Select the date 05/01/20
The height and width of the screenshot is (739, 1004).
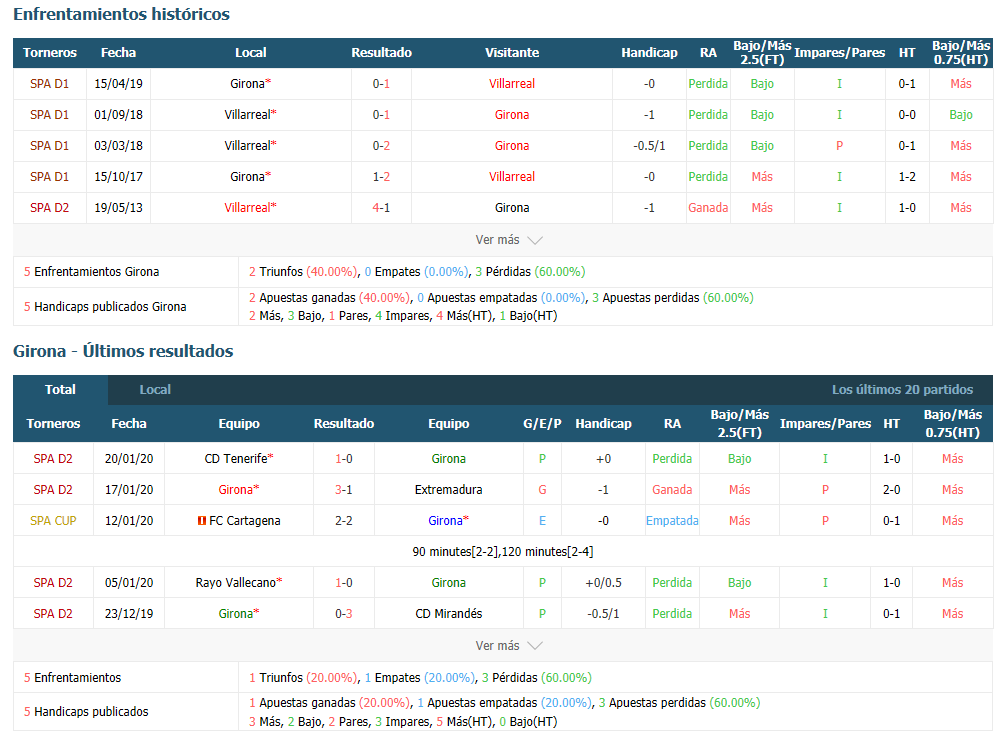[x=129, y=583]
